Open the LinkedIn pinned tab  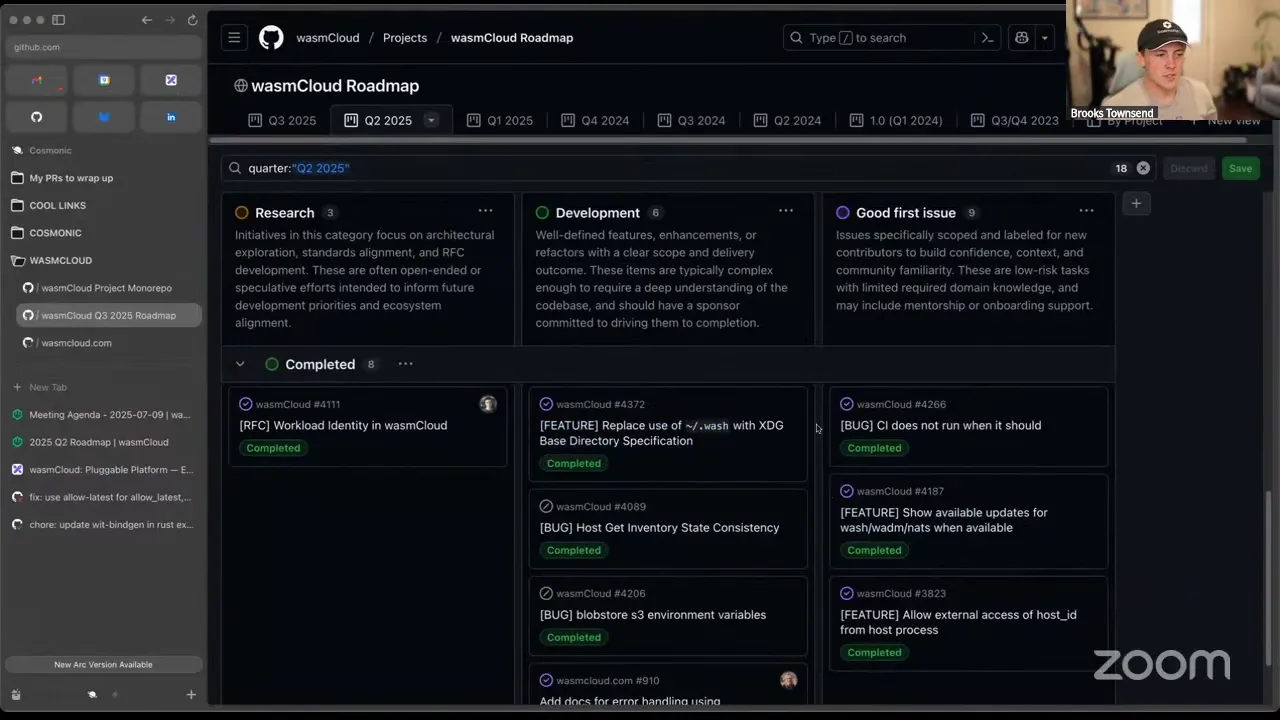point(171,117)
